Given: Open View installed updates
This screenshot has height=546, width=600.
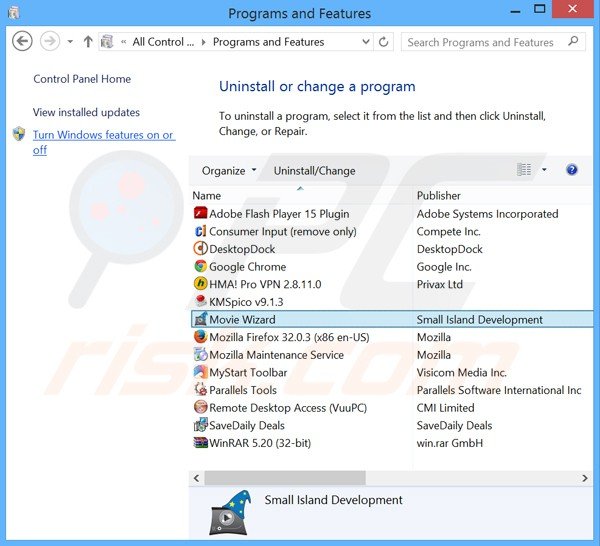Looking at the screenshot, I should click(86, 112).
